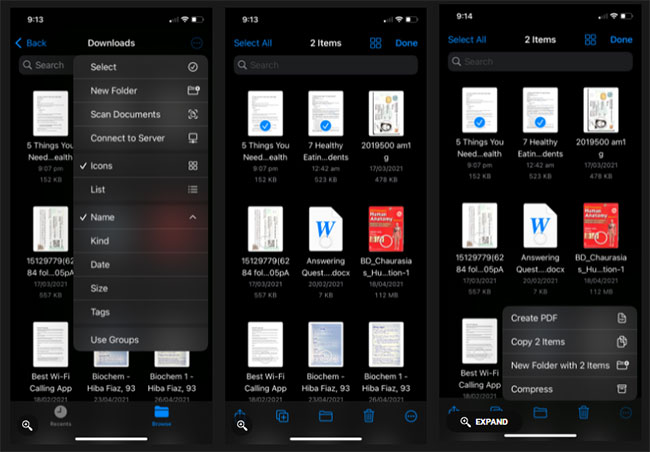Focus Search field on left screen
The width and height of the screenshot is (650, 452).
click(x=46, y=65)
